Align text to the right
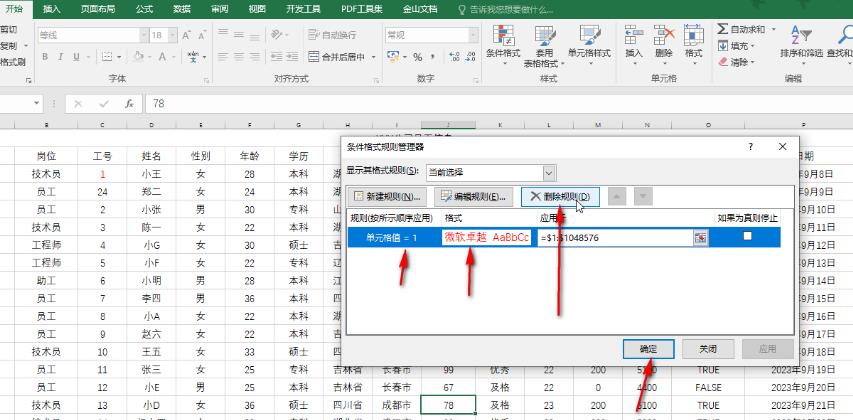This screenshot has width=853, height=420. tap(254, 57)
